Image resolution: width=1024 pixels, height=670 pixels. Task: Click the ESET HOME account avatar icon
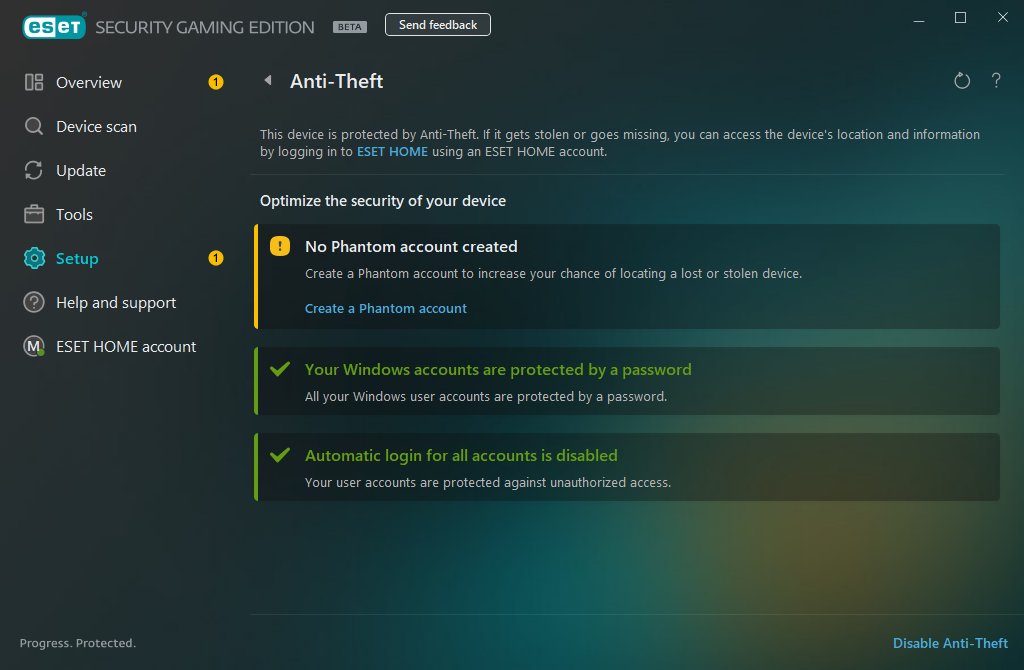(x=34, y=346)
